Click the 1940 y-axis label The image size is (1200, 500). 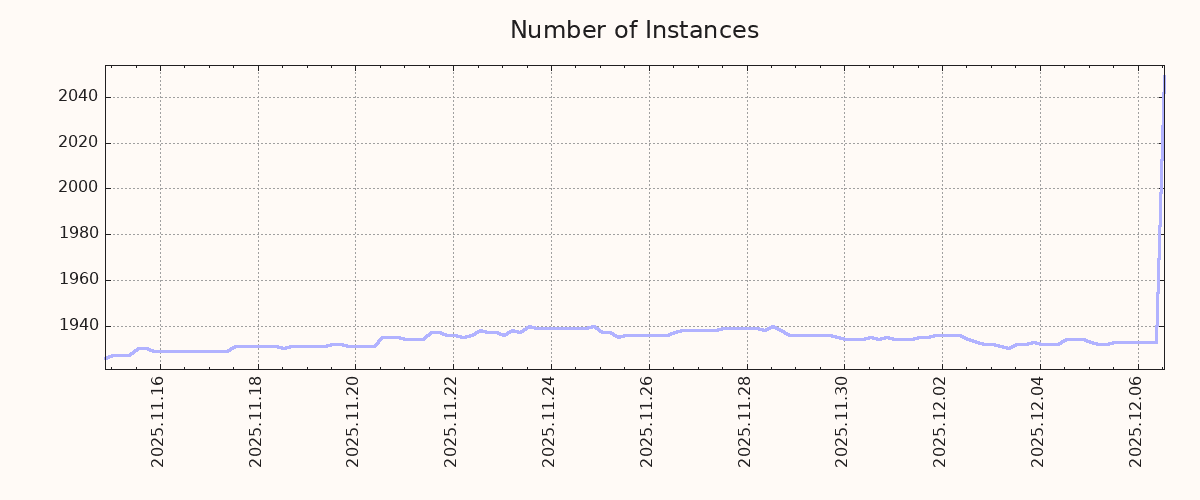78,326
